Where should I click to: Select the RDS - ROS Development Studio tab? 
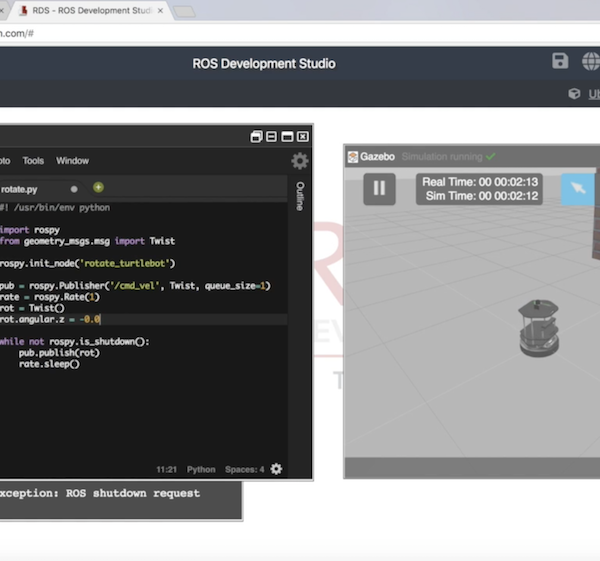coord(92,11)
